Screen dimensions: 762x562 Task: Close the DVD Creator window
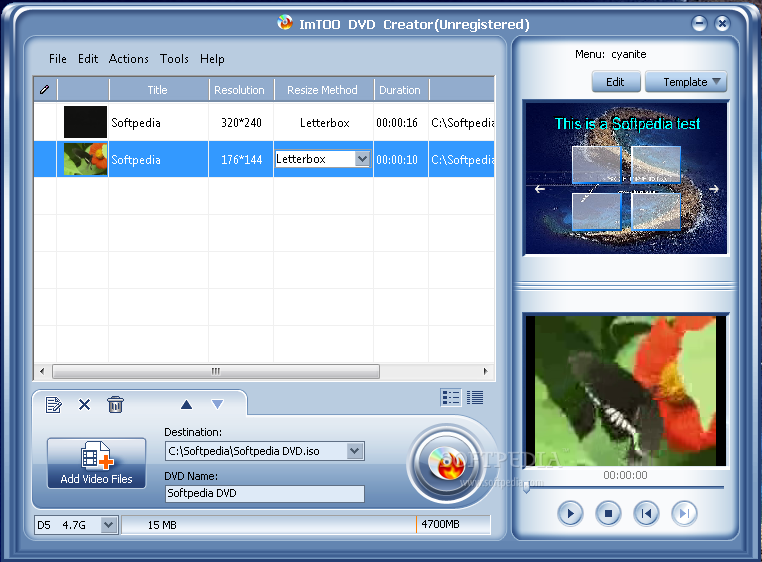point(723,23)
